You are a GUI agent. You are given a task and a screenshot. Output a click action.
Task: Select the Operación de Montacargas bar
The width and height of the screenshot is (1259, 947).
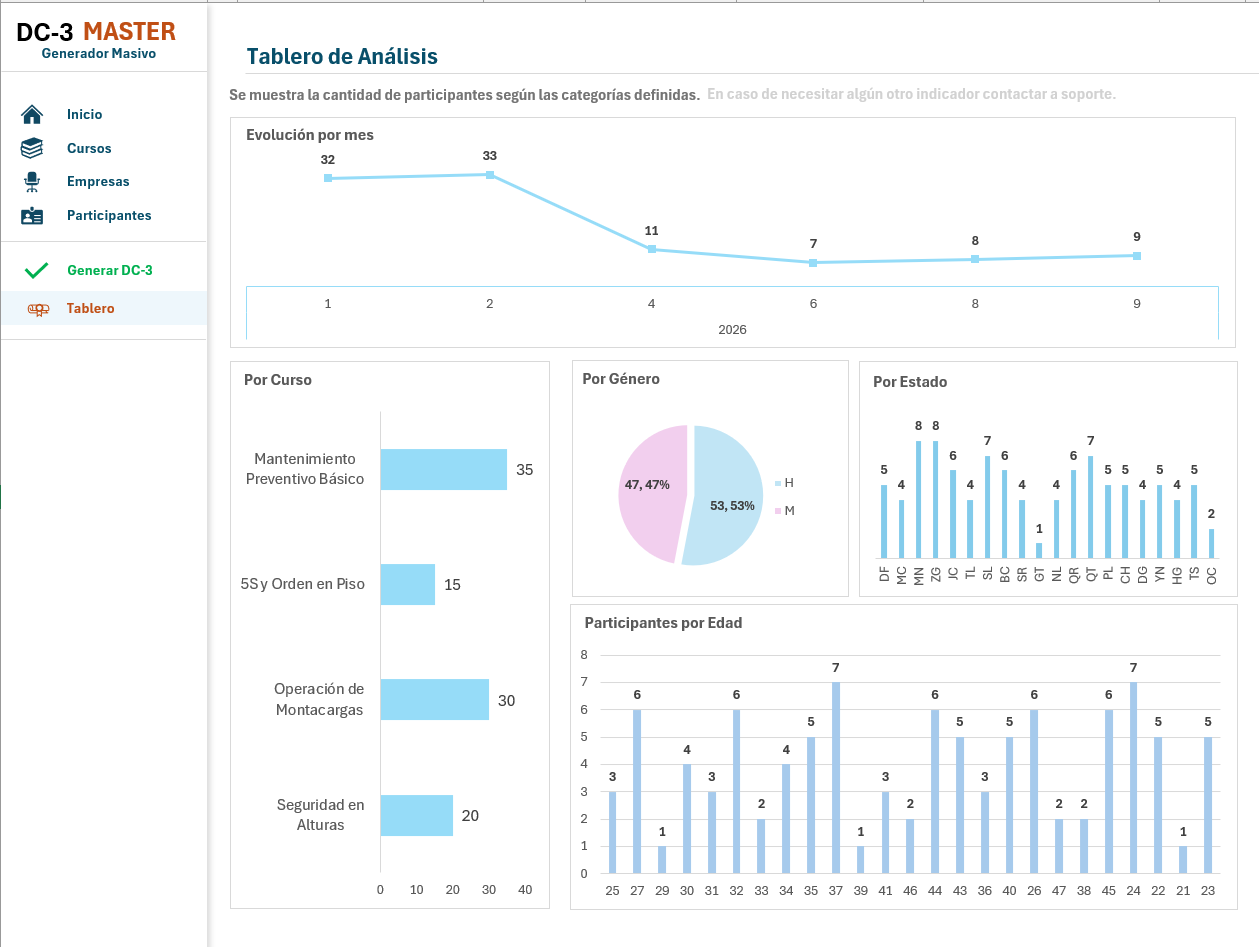tap(434, 700)
